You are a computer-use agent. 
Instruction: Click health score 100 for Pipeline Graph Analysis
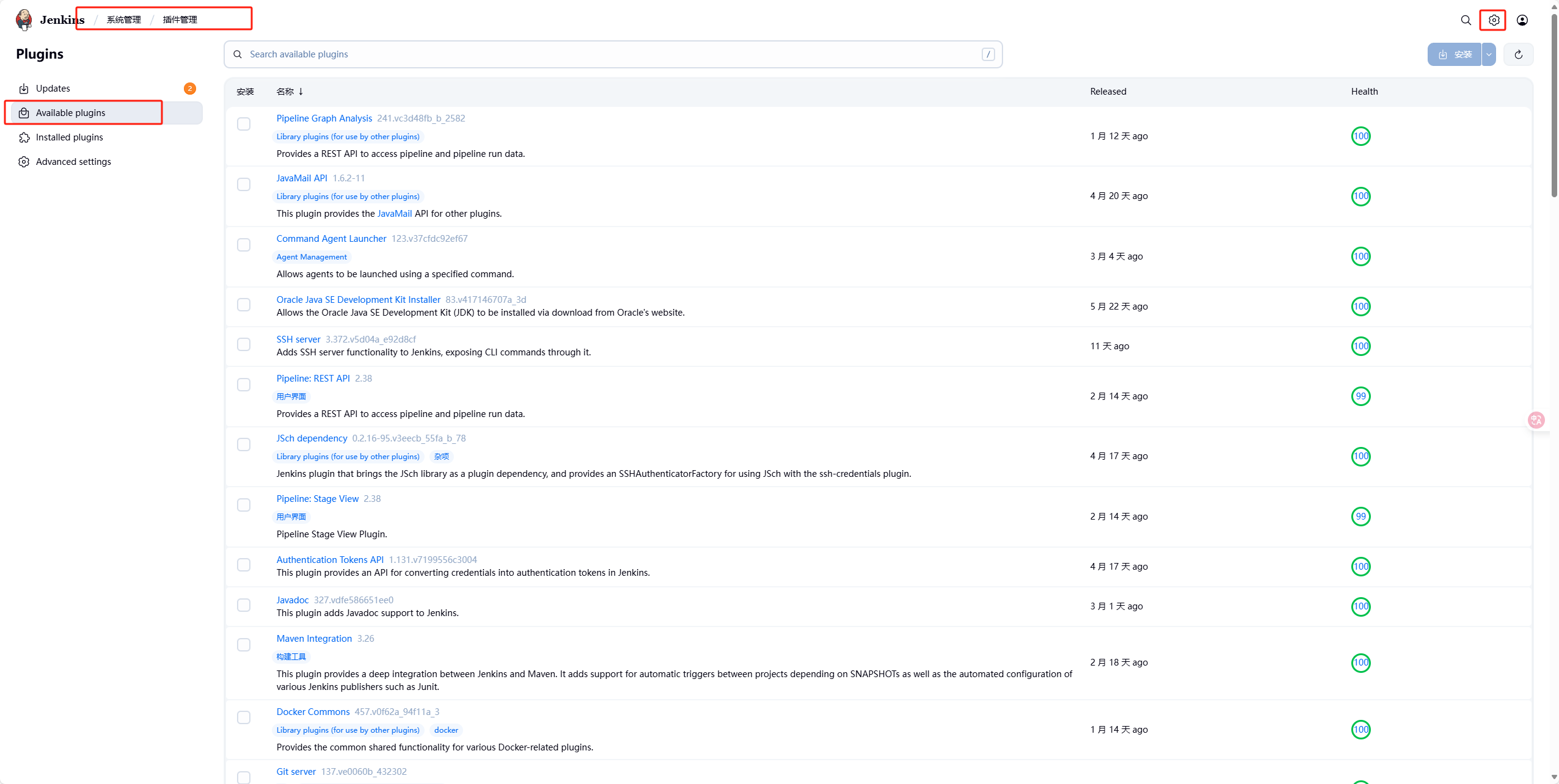click(1360, 136)
